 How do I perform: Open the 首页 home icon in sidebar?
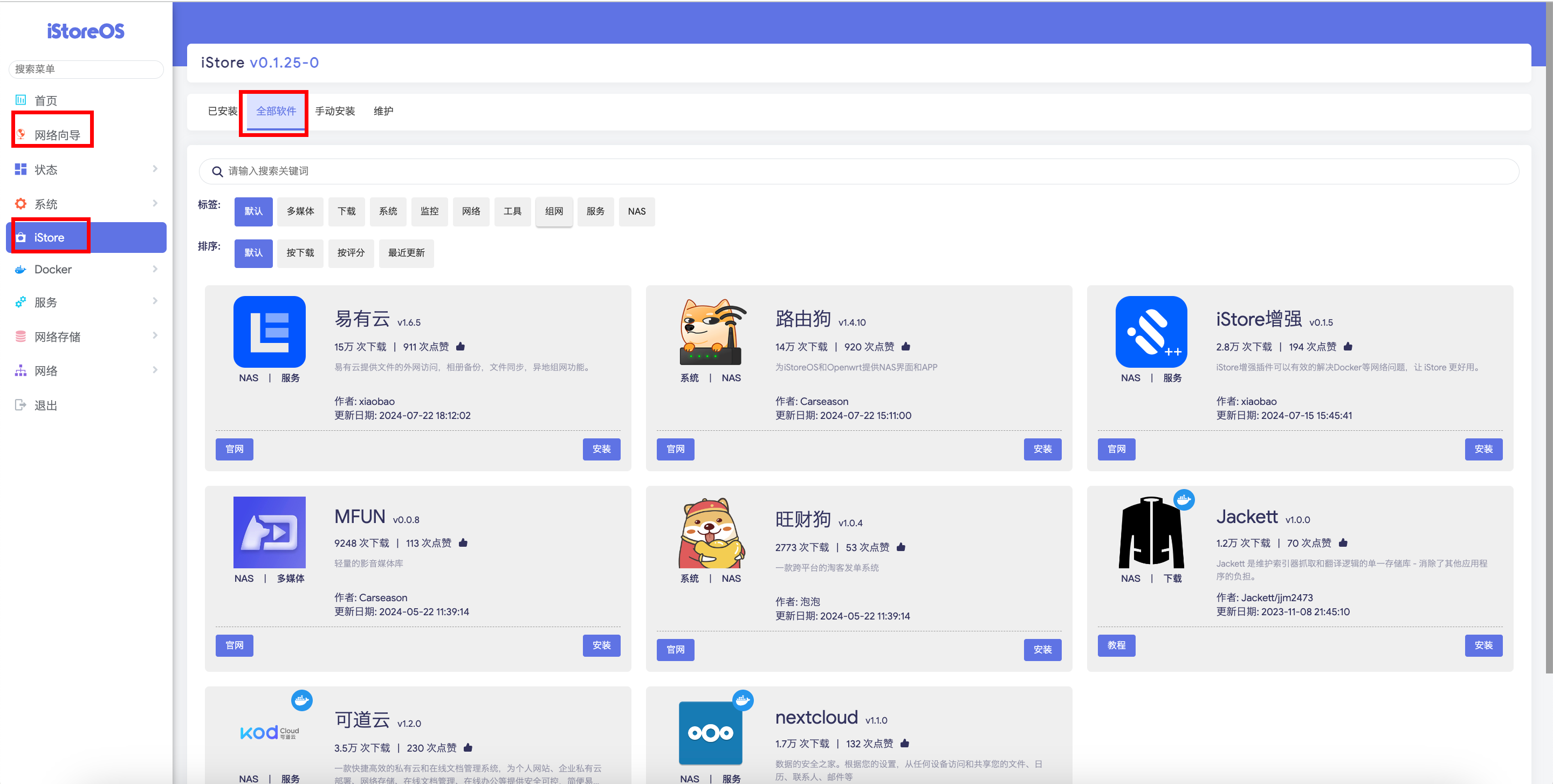20,100
